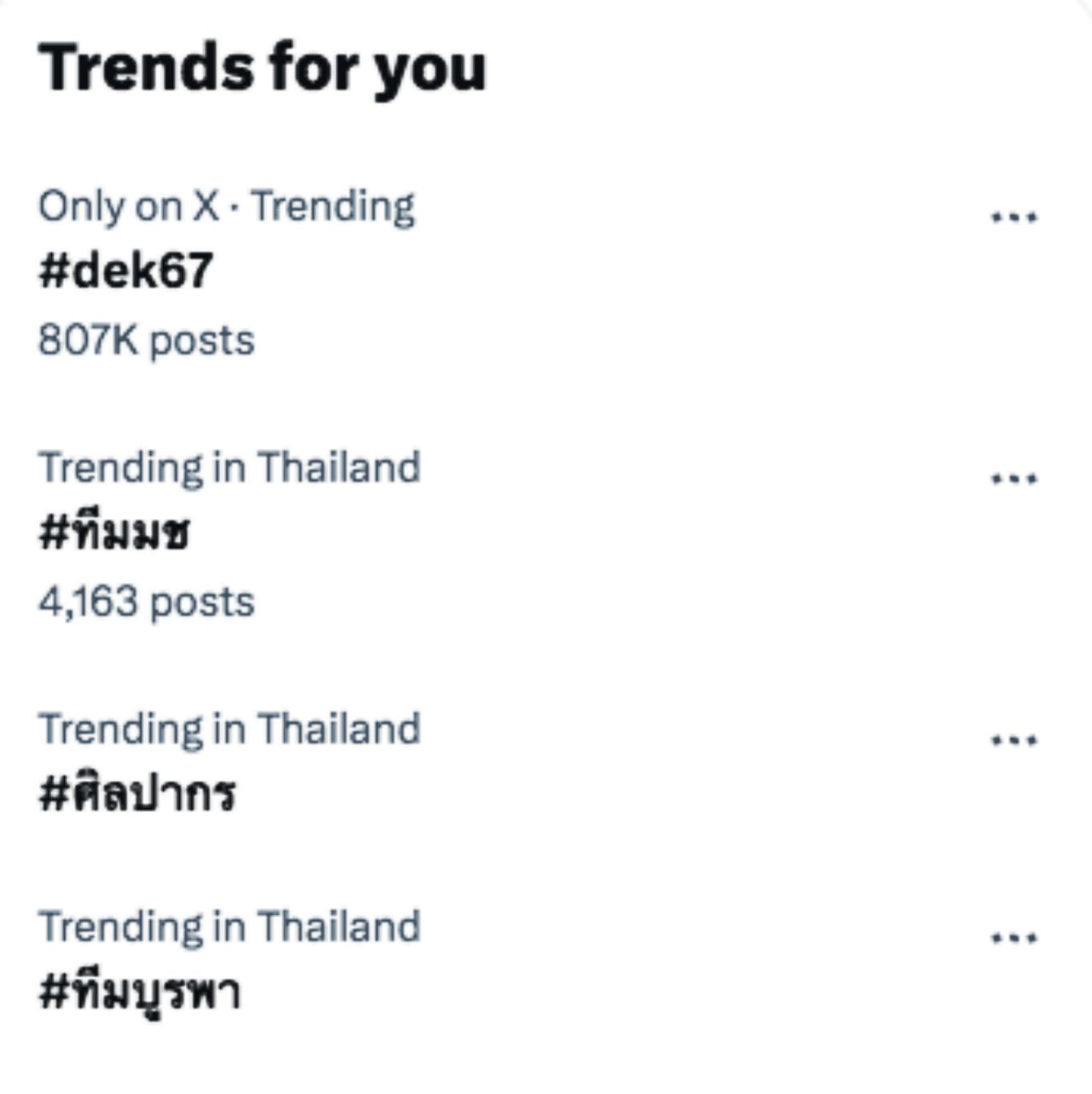Open more options for #ทีมบูรพา trend
This screenshot has height=1094, width=1092.
(1014, 938)
